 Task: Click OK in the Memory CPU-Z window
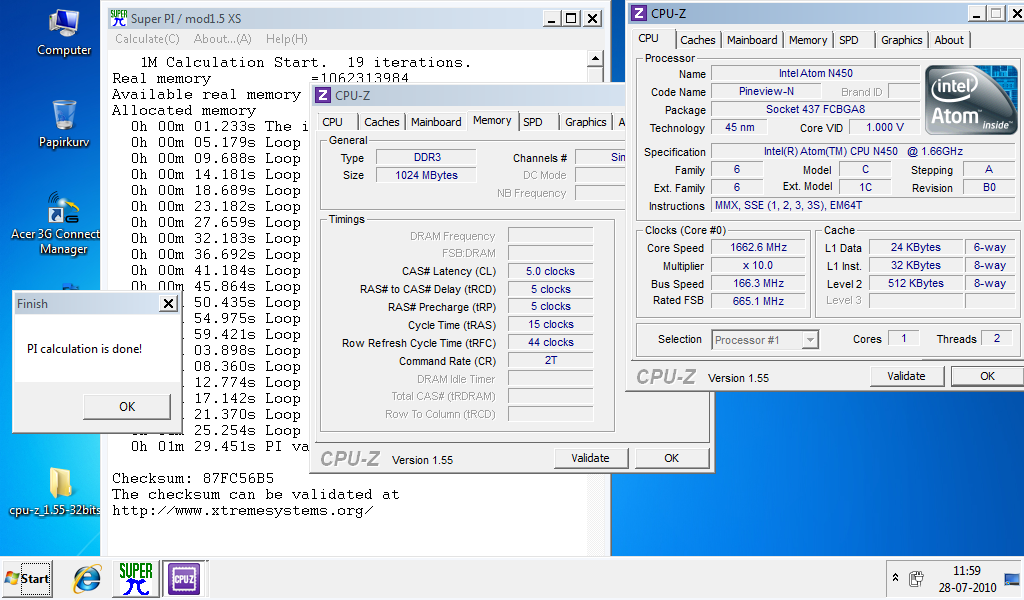pos(672,458)
